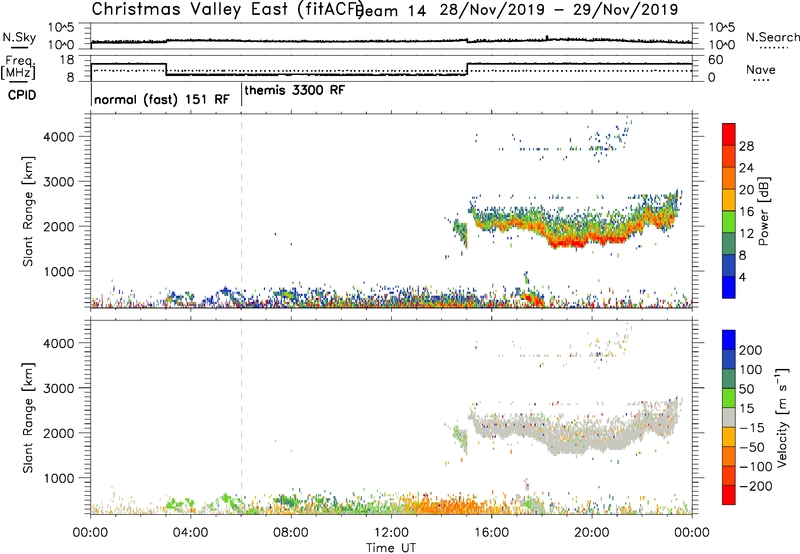Screen dimensions: 800x554
Task: Click the "N.Sky" legend label
Action: [19, 37]
